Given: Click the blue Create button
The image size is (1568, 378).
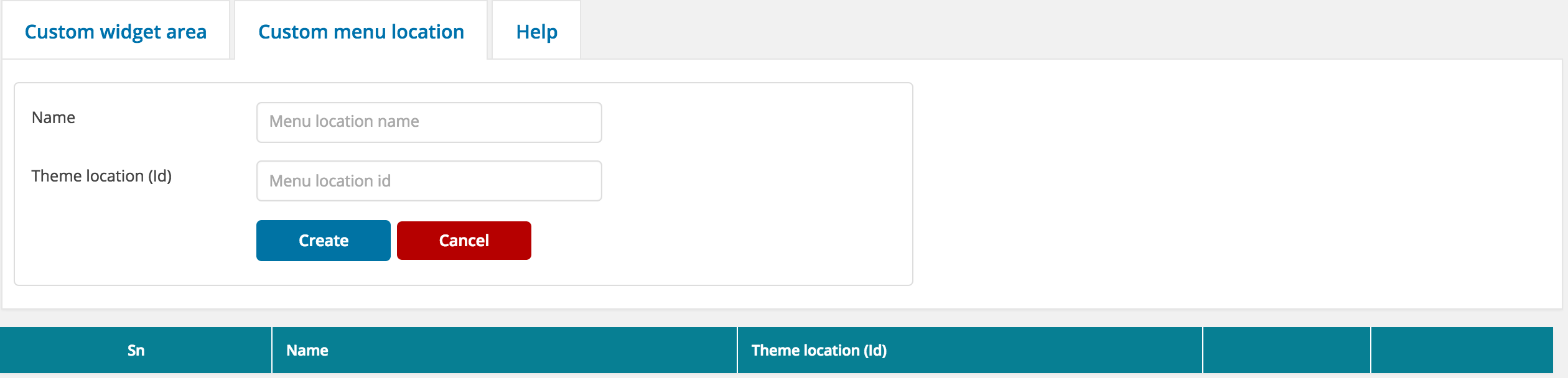Looking at the screenshot, I should point(324,241).
